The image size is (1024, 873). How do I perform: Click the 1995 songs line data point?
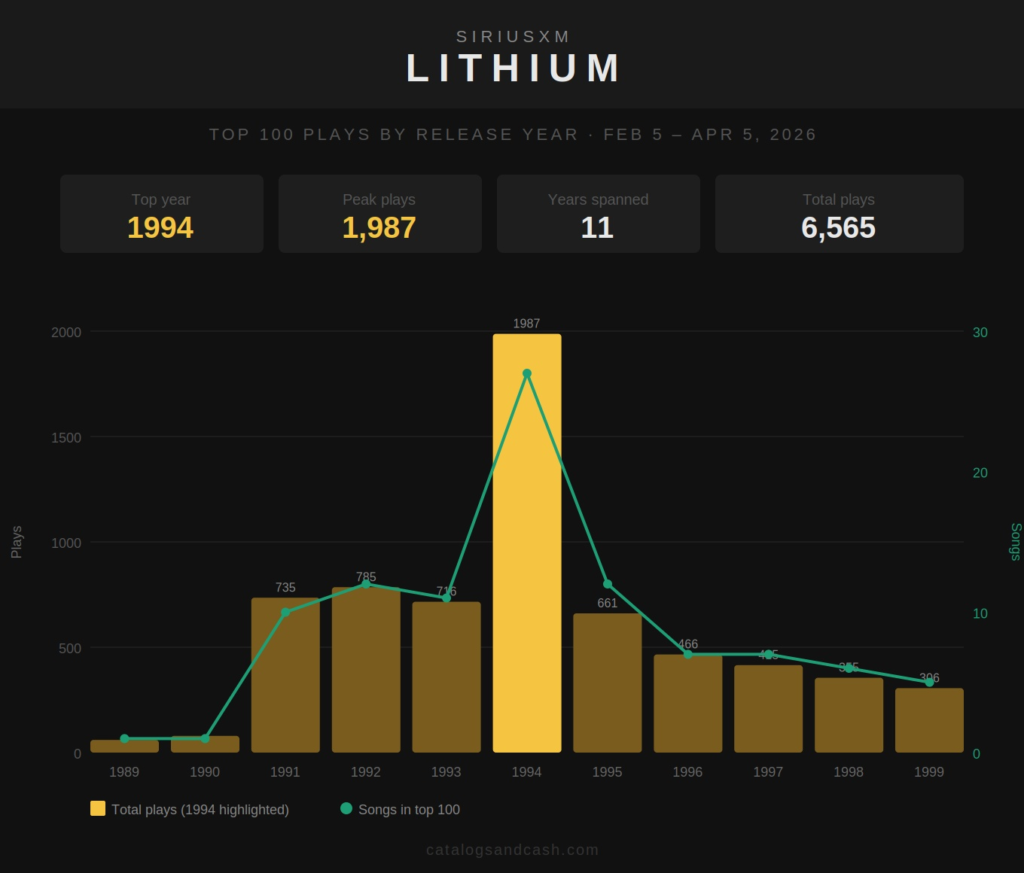coord(607,584)
